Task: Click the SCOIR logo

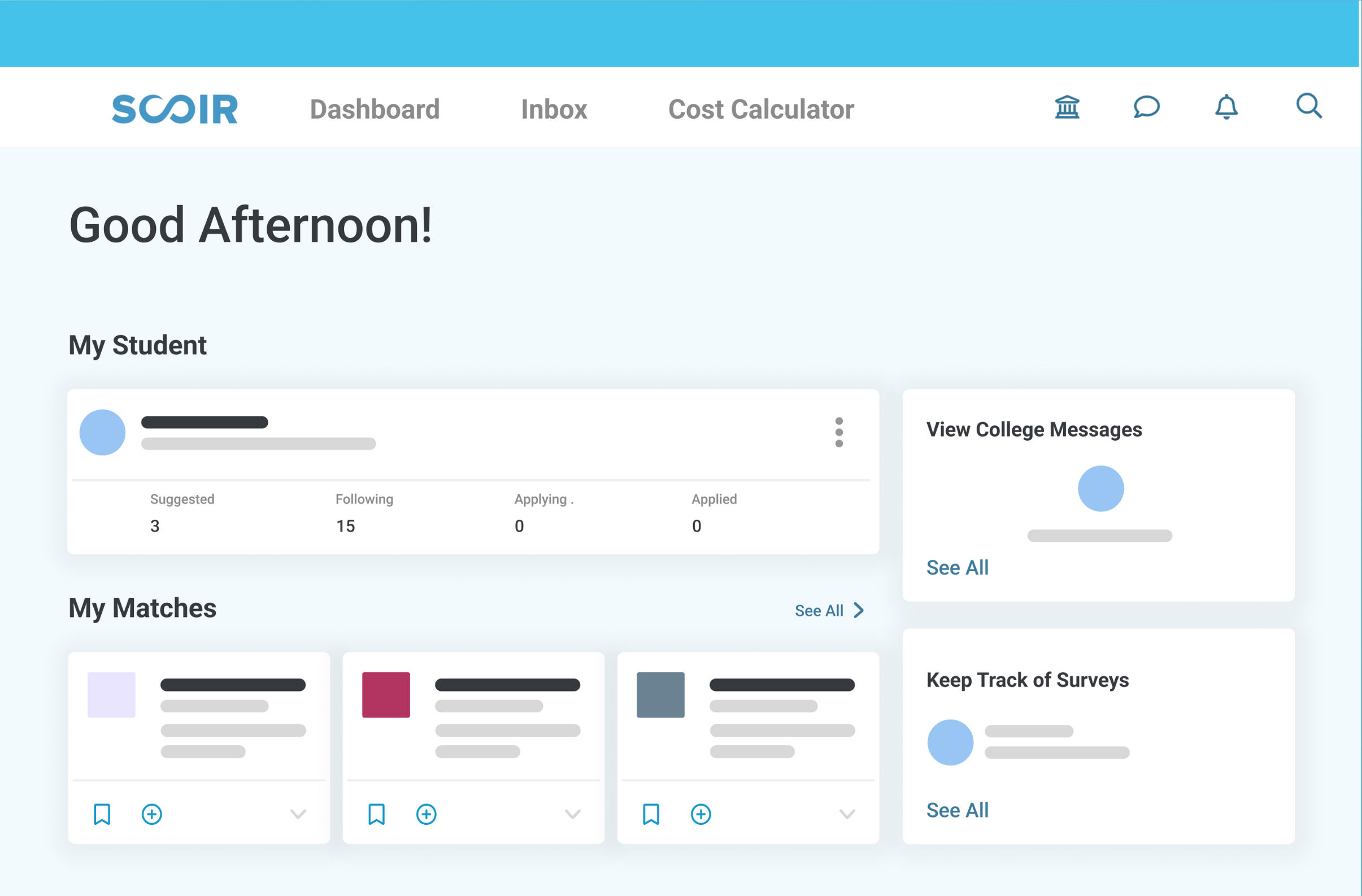Action: pos(175,108)
